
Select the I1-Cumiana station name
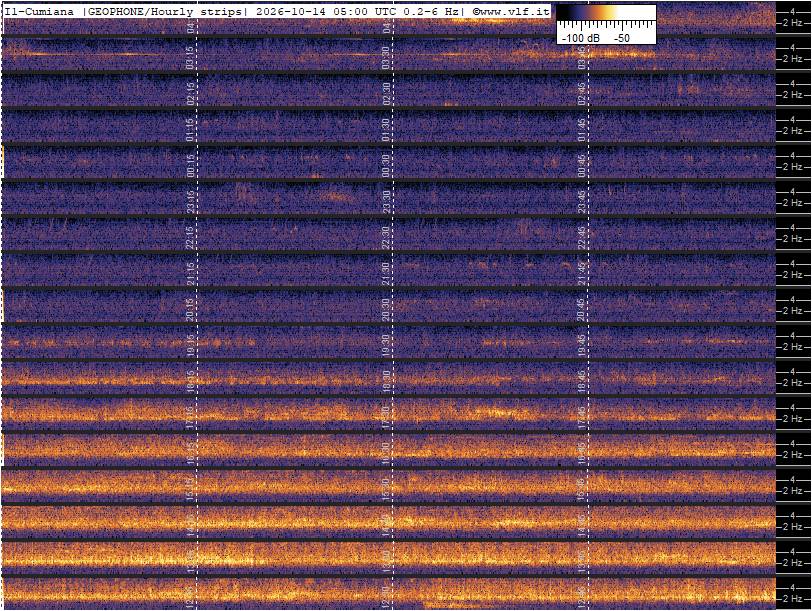[39, 11]
